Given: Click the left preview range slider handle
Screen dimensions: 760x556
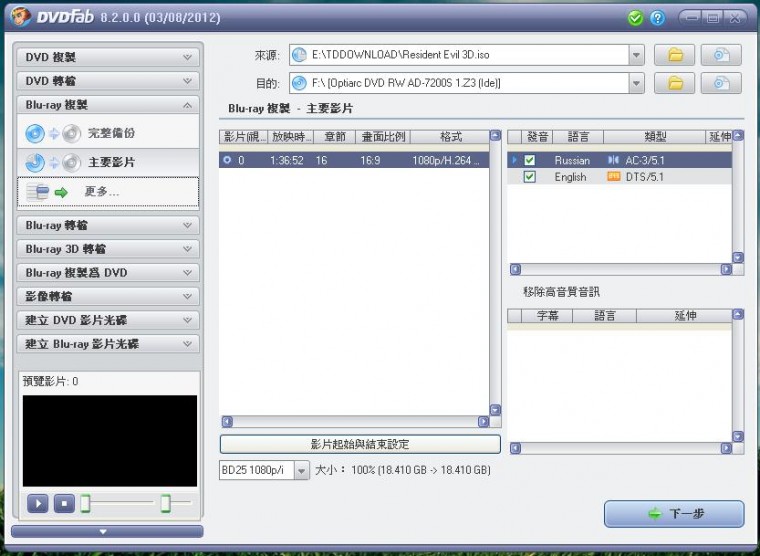Looking at the screenshot, I should (85, 503).
